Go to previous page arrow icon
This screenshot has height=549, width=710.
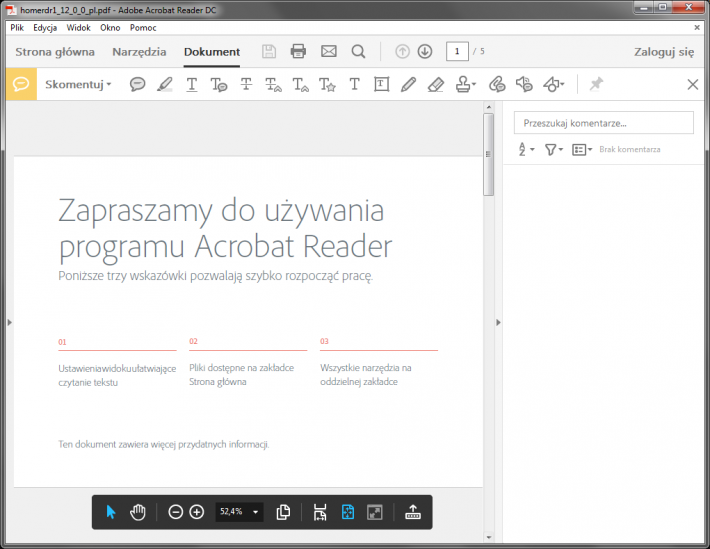(x=402, y=51)
